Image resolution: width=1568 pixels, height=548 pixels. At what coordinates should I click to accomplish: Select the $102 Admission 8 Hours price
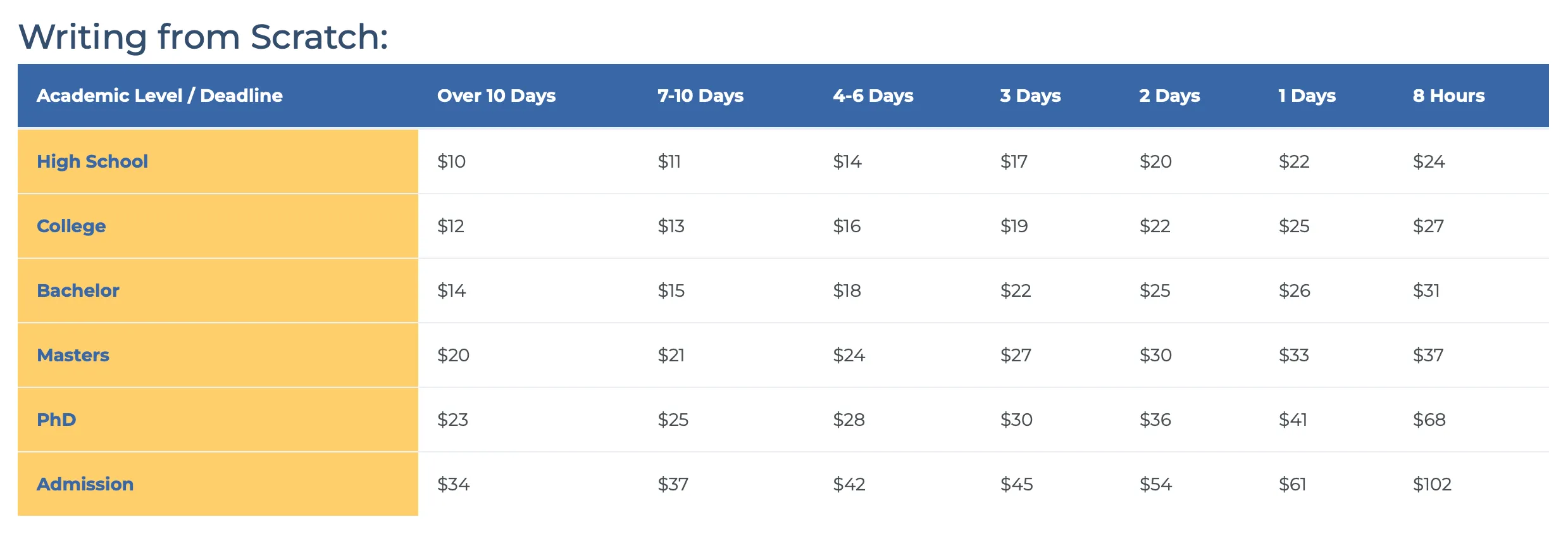tap(1432, 484)
